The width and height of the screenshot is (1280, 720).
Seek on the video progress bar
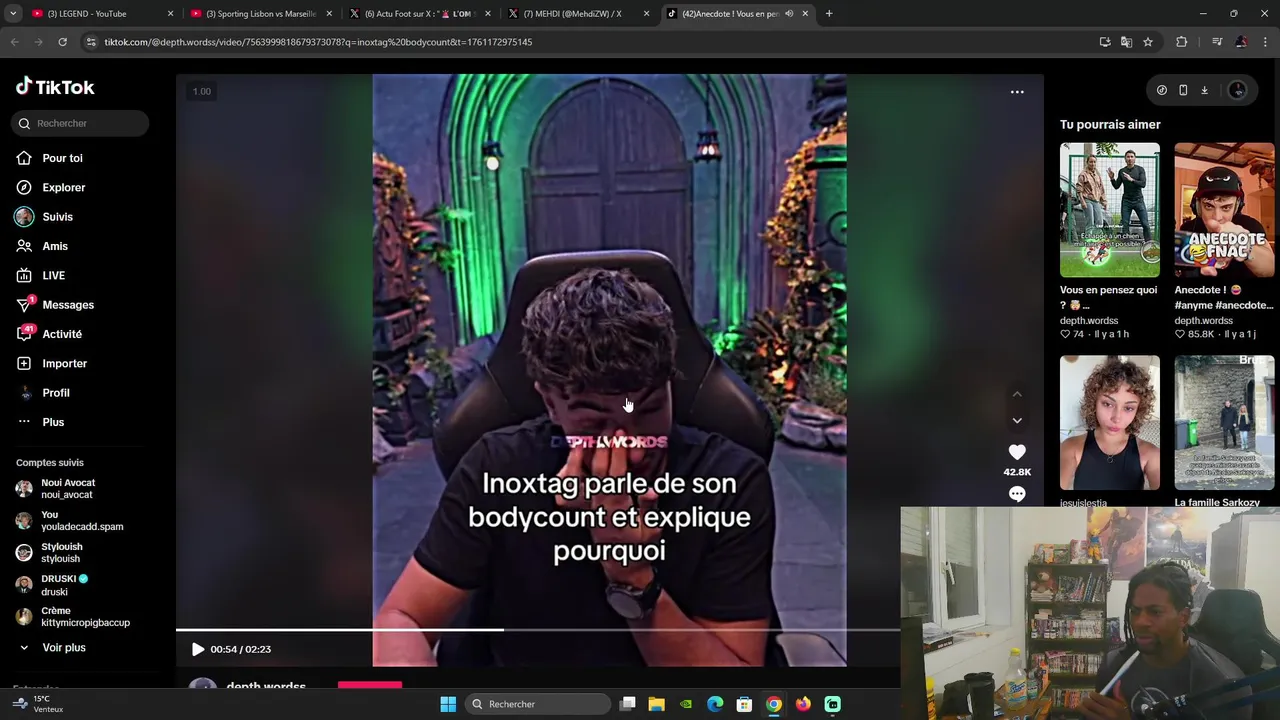(x=538, y=630)
